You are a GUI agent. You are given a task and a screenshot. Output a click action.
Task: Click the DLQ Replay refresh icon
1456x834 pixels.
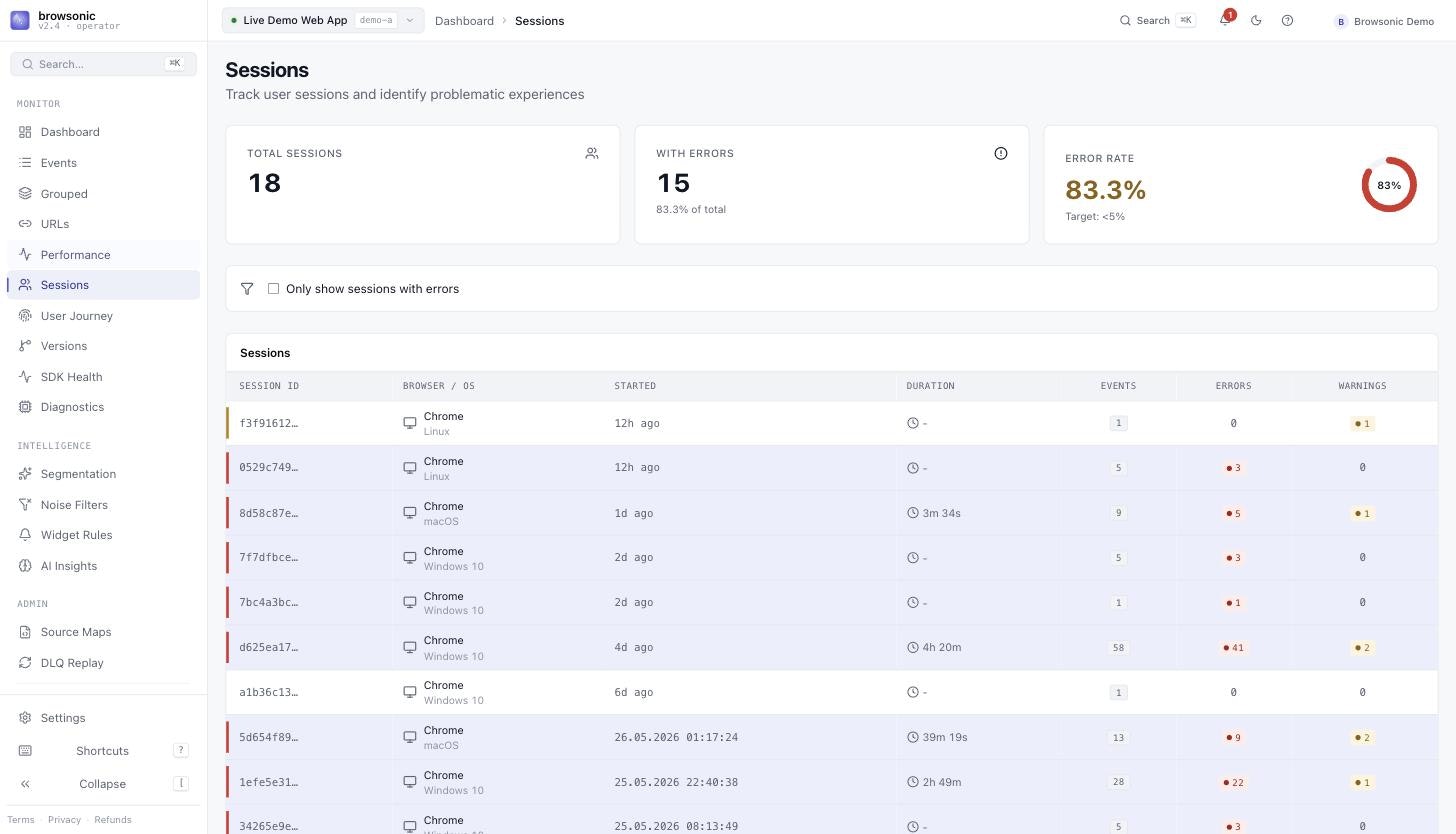click(x=25, y=663)
